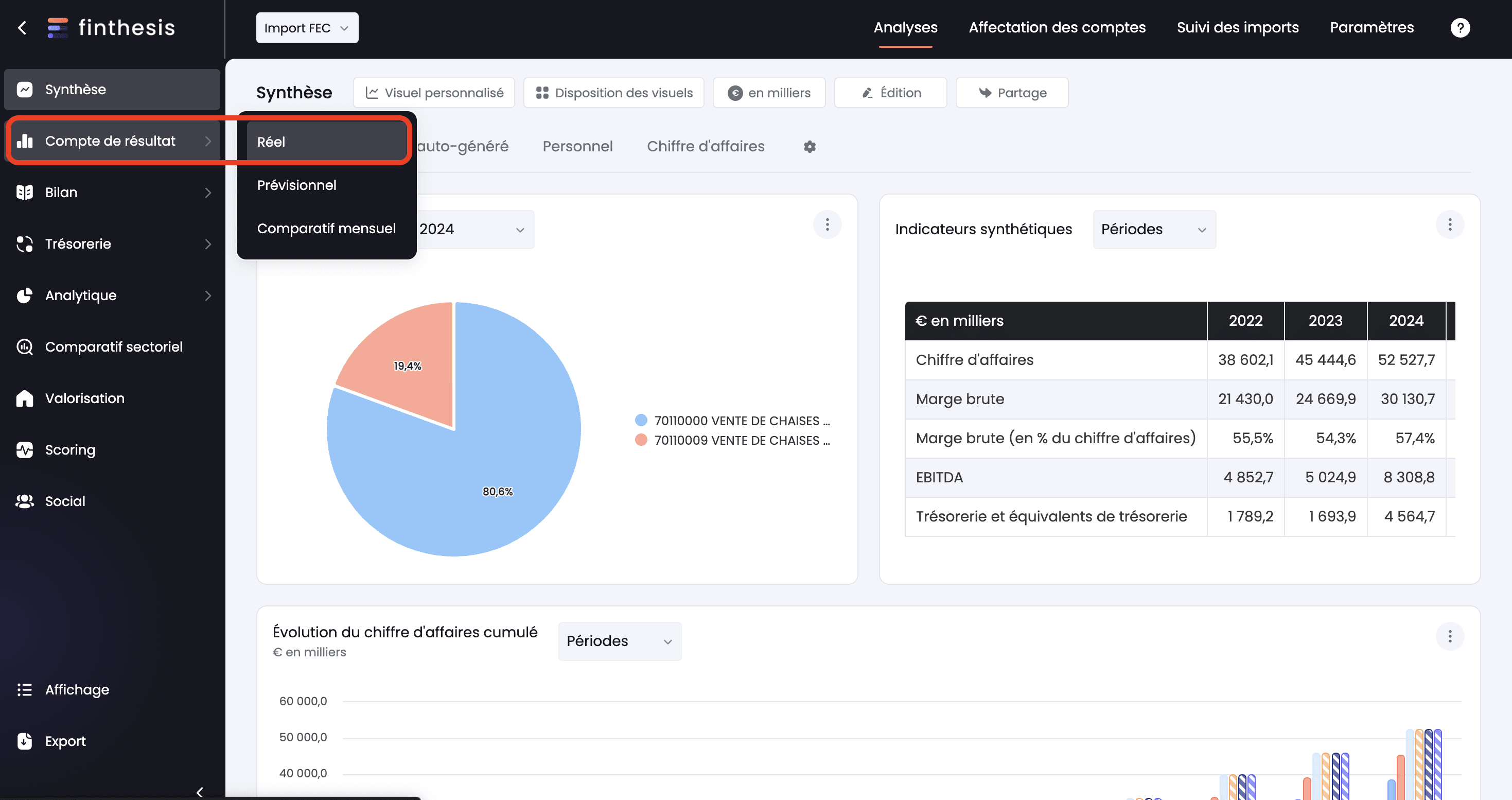Open the Import FEC dropdown
Viewport: 1512px width, 800px height.
click(307, 28)
